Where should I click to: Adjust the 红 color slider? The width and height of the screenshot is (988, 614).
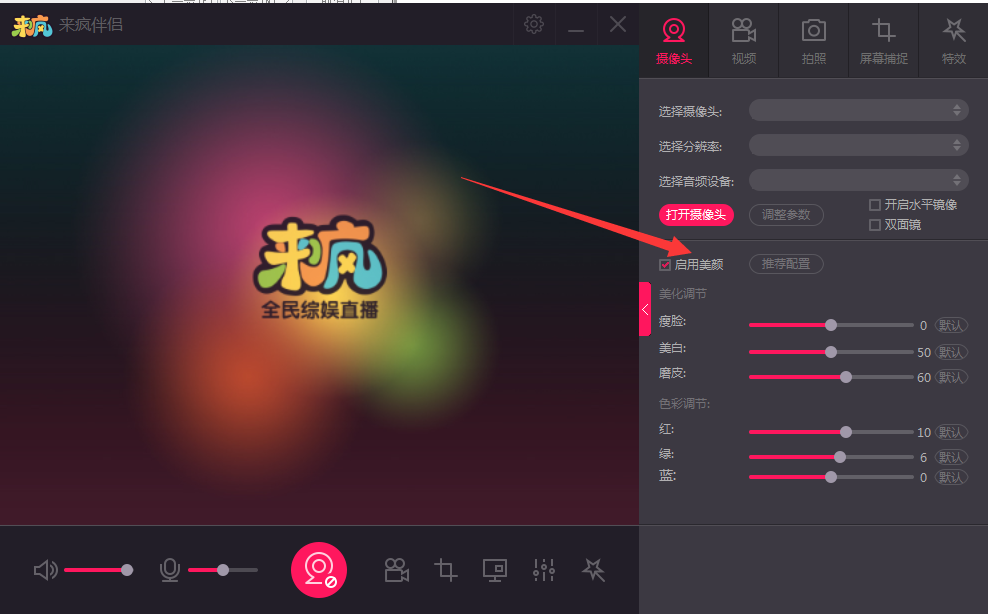(831, 432)
